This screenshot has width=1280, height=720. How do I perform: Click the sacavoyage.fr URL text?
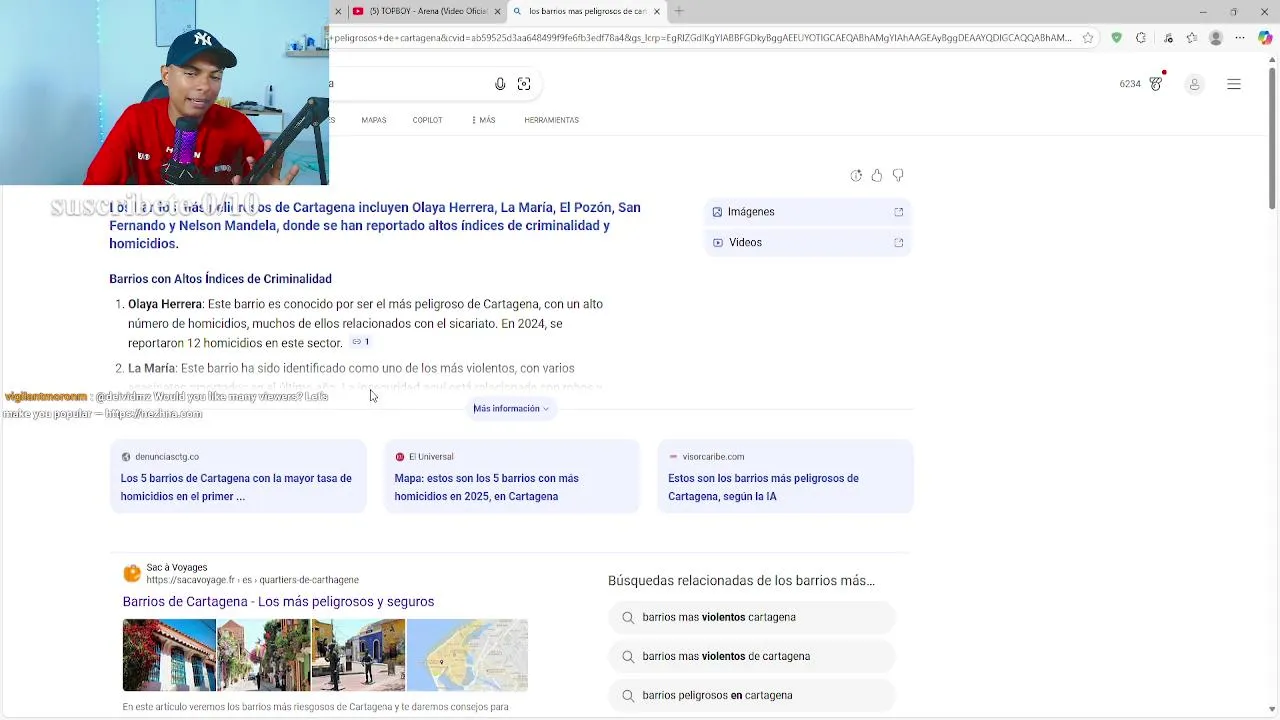click(x=252, y=580)
